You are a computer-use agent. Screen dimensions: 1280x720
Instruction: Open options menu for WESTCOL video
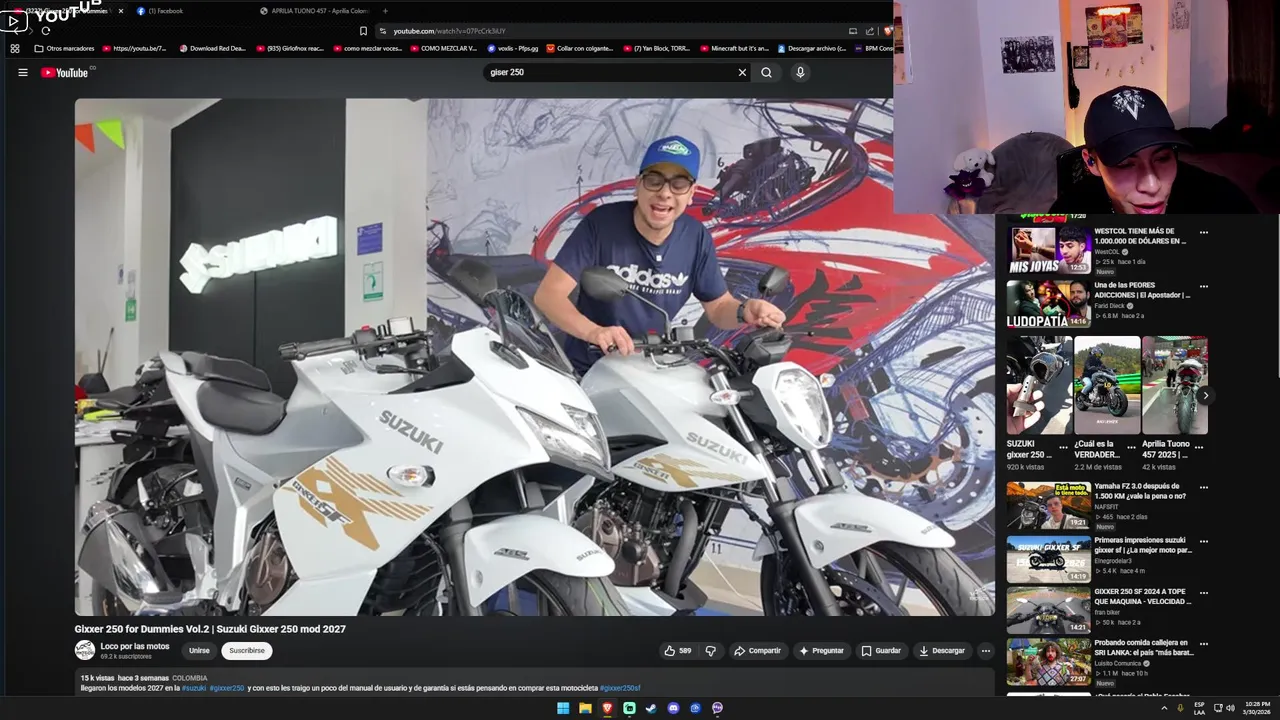coord(1204,232)
